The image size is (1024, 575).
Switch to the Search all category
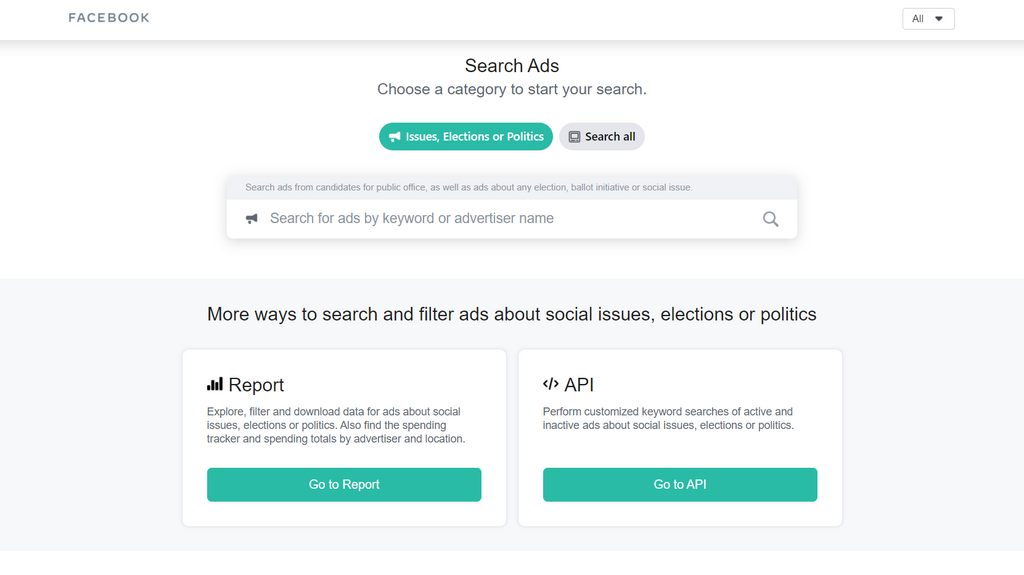tap(601, 137)
